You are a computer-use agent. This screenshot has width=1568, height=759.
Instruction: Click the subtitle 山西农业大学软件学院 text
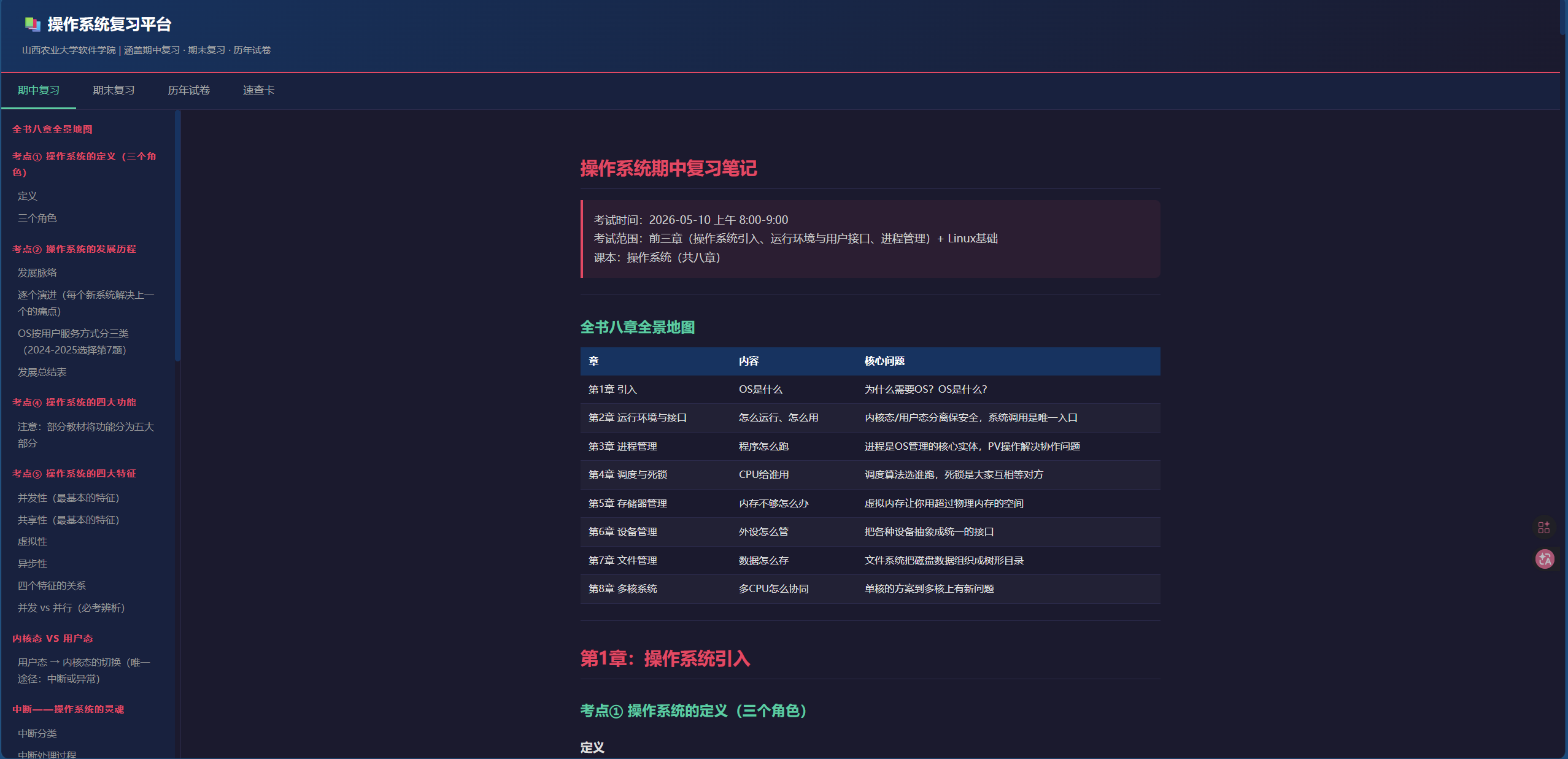pyautogui.click(x=69, y=50)
